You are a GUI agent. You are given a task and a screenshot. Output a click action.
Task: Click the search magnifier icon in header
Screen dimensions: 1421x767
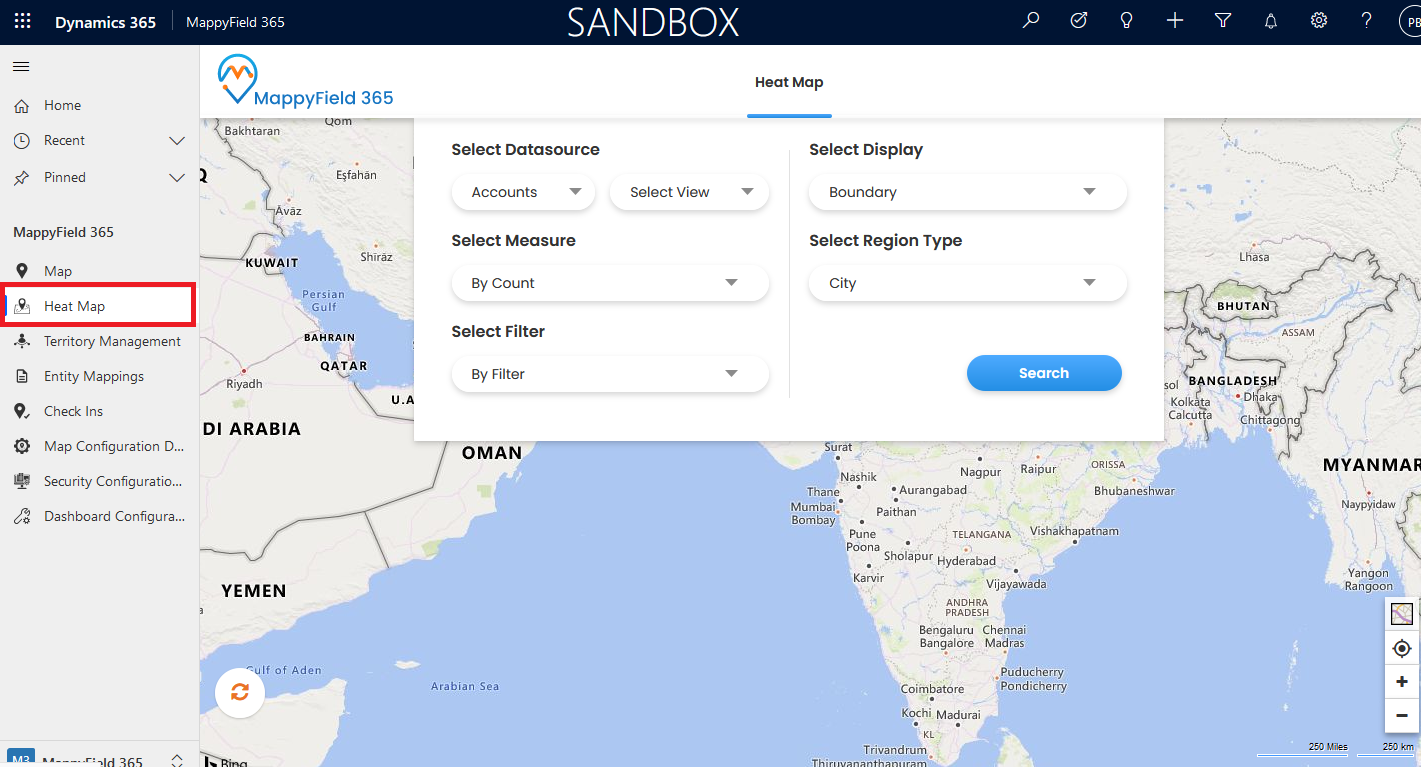coord(1031,20)
